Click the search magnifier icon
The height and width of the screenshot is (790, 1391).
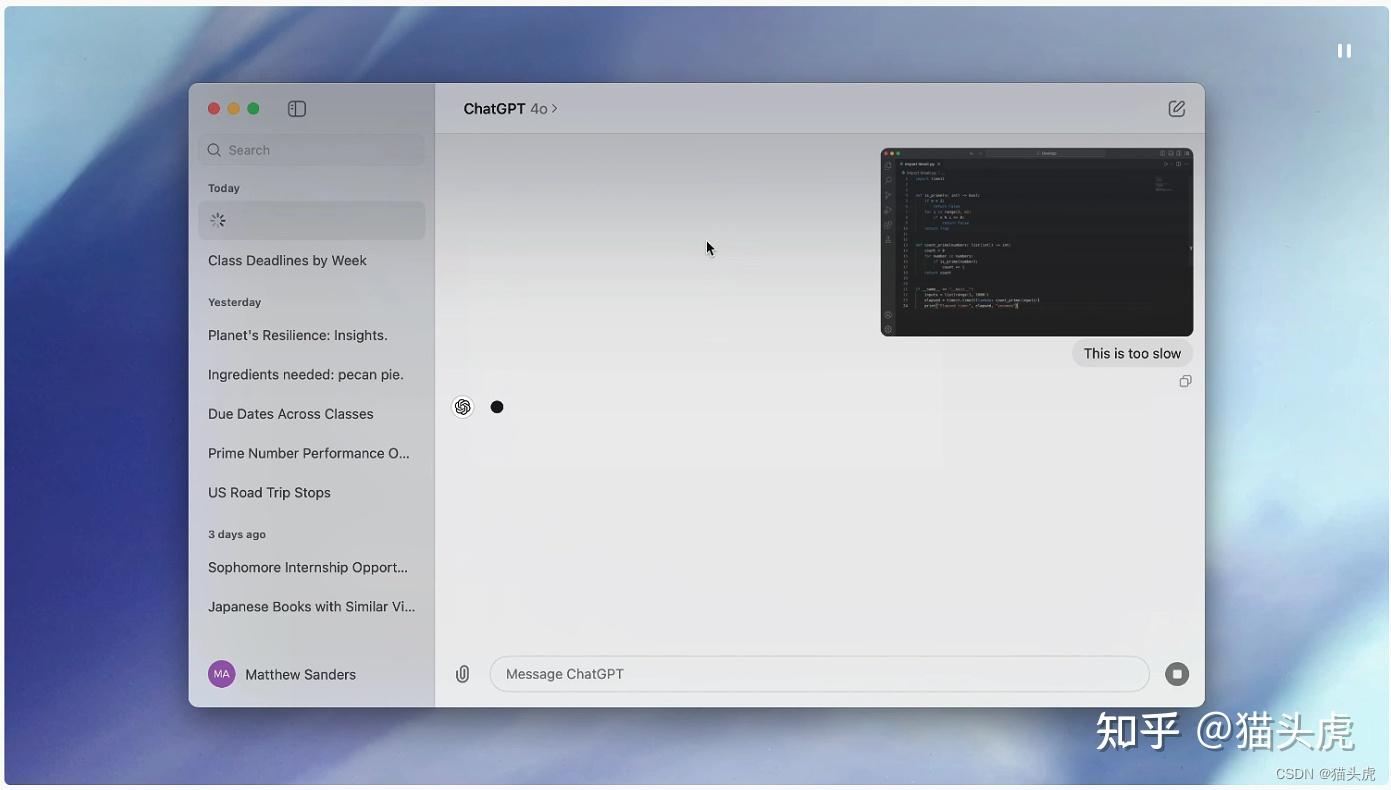214,150
